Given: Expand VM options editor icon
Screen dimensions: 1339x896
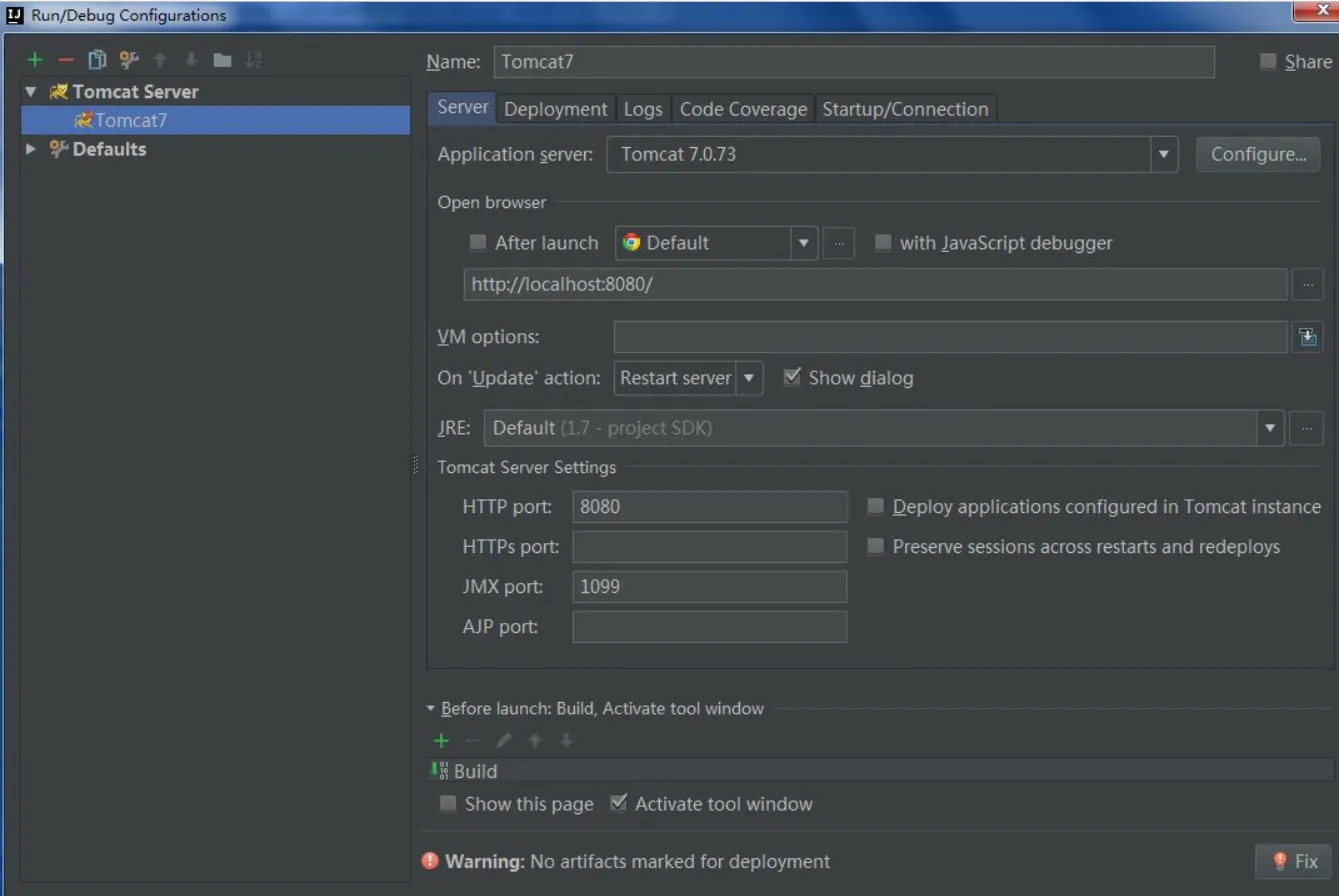Looking at the screenshot, I should pyautogui.click(x=1307, y=337).
